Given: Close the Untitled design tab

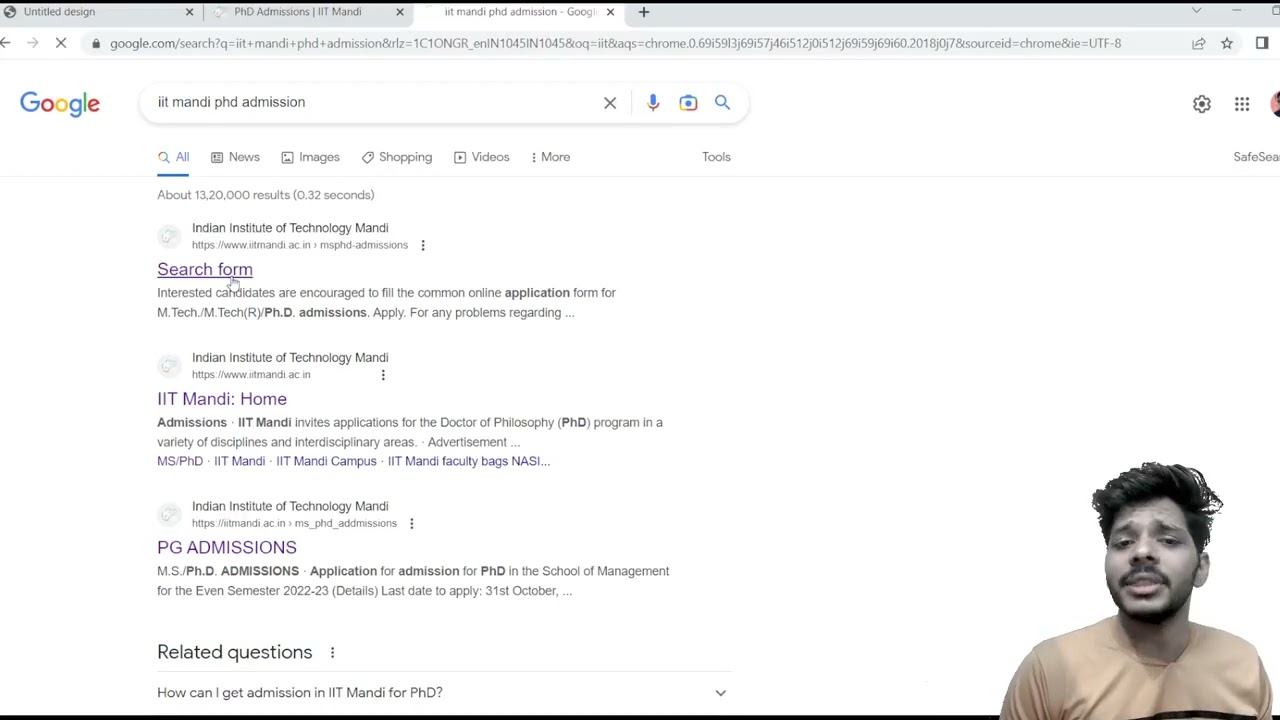Looking at the screenshot, I should tap(190, 12).
